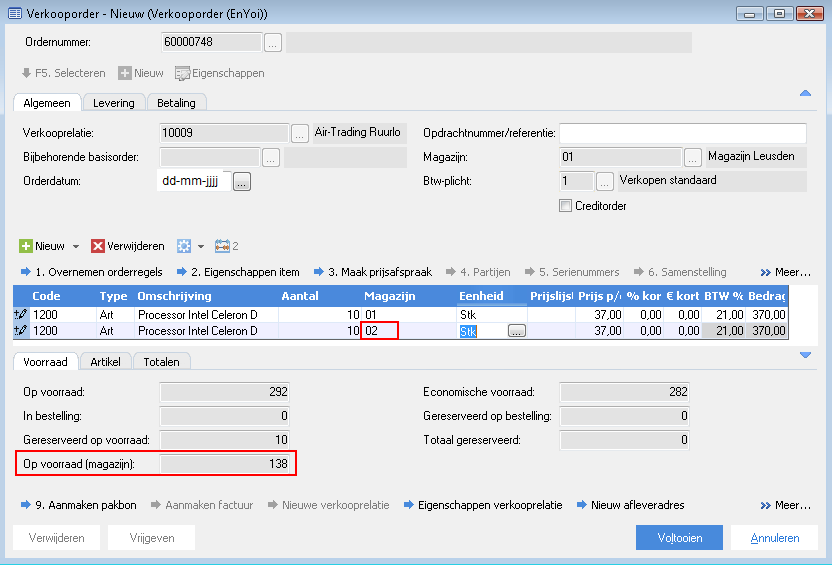
Task: Click the bottom Verwijderen button
Action: [56, 538]
